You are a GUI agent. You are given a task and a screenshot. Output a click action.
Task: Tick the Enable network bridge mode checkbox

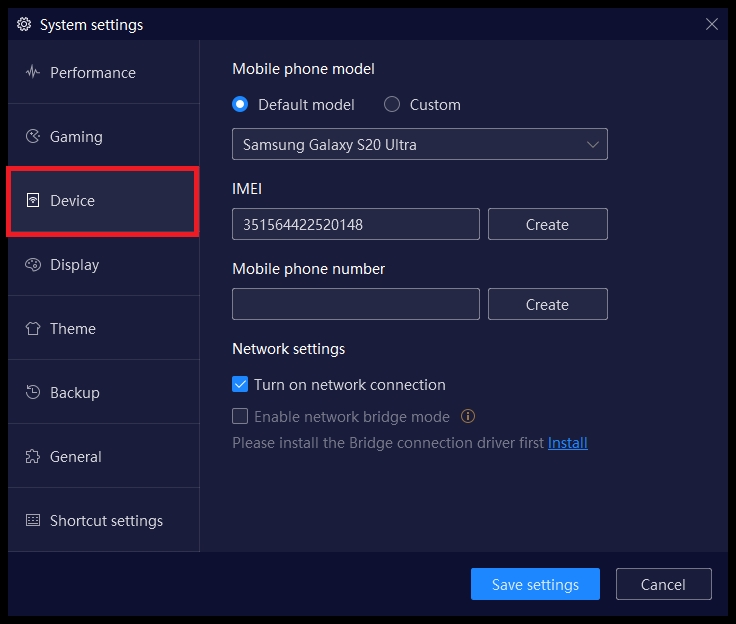point(240,417)
